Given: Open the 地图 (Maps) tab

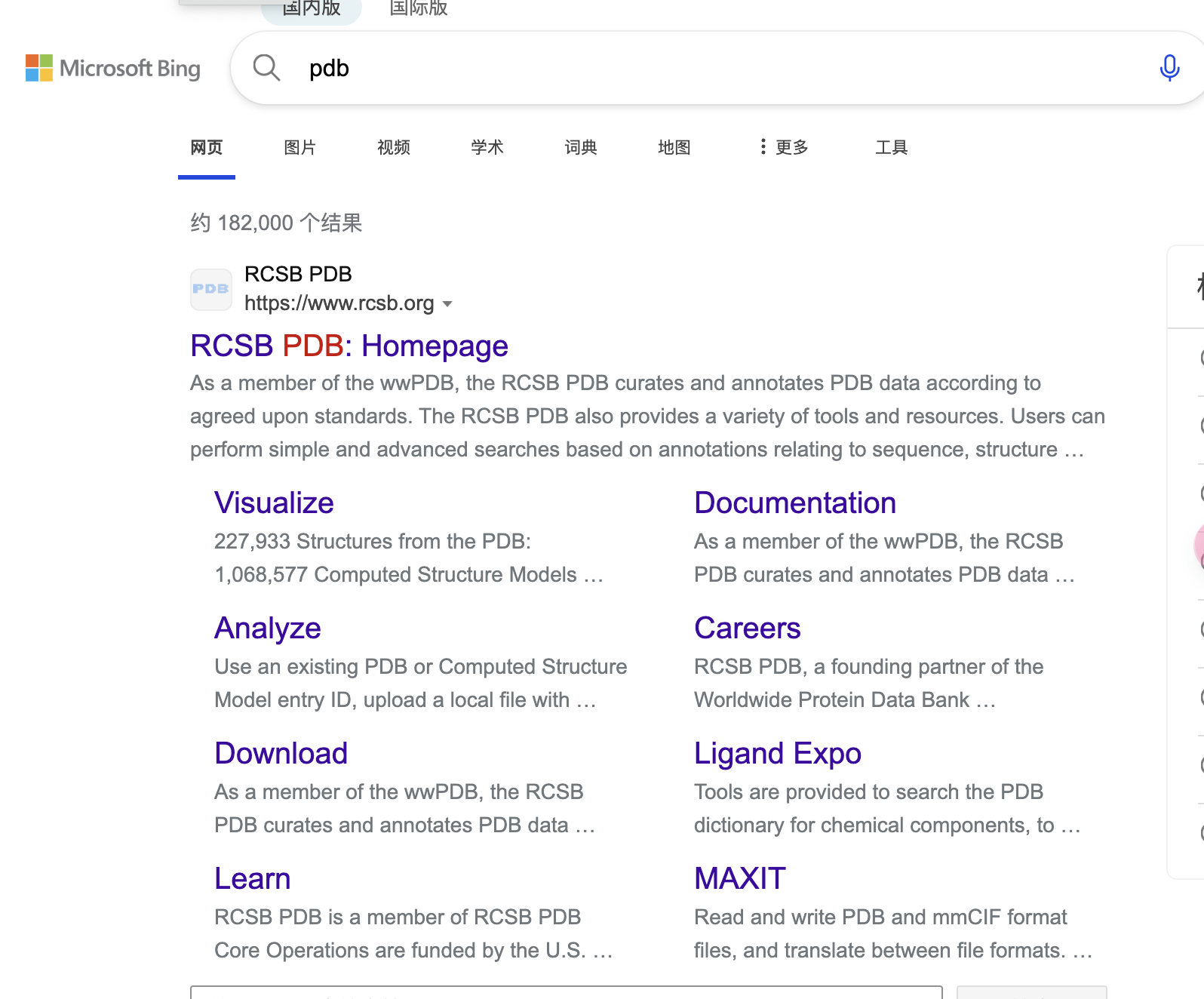Looking at the screenshot, I should point(674,147).
